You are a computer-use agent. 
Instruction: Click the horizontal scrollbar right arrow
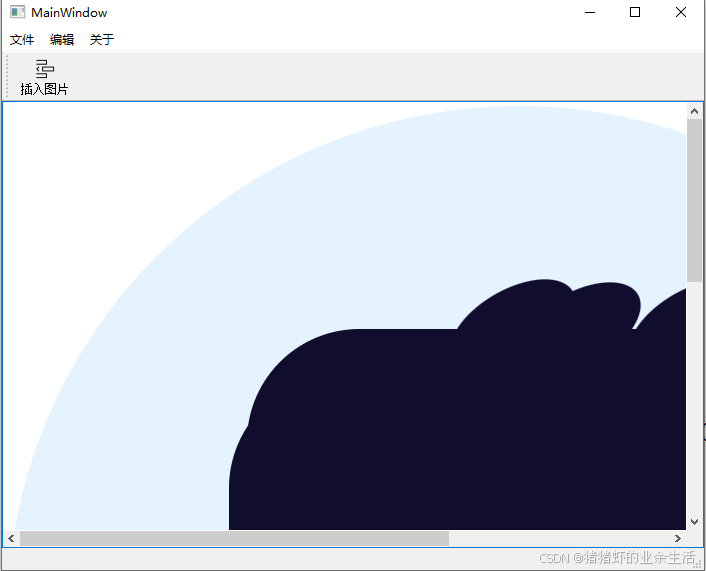coord(678,538)
